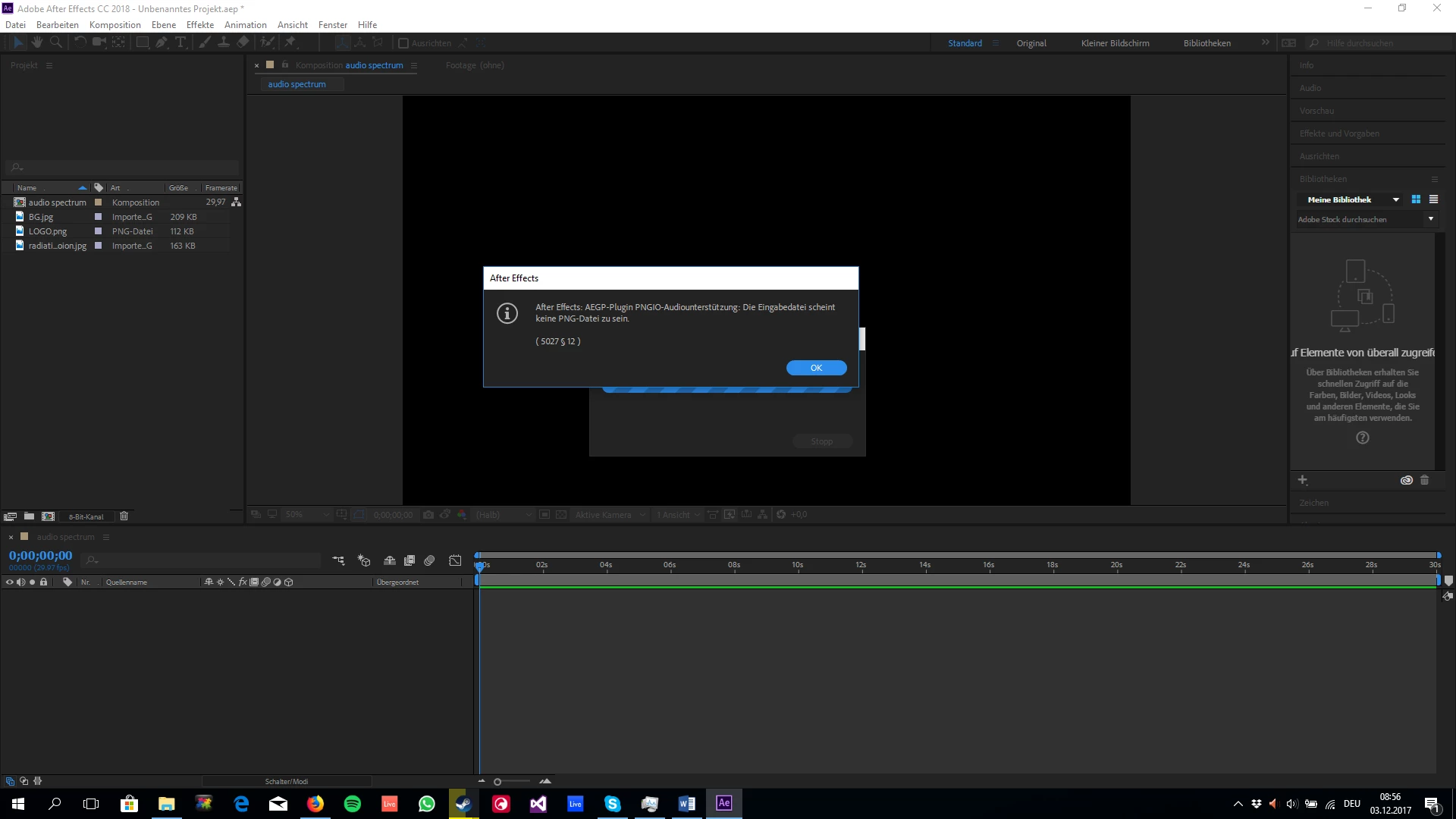
Task: Select the Puppet Pin tool
Action: [x=290, y=42]
